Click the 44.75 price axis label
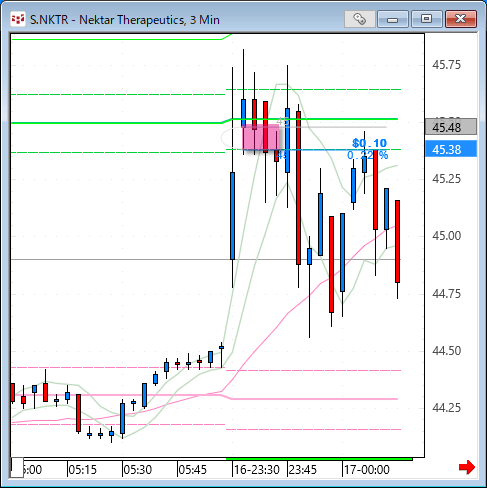The height and width of the screenshot is (488, 487). [x=446, y=294]
